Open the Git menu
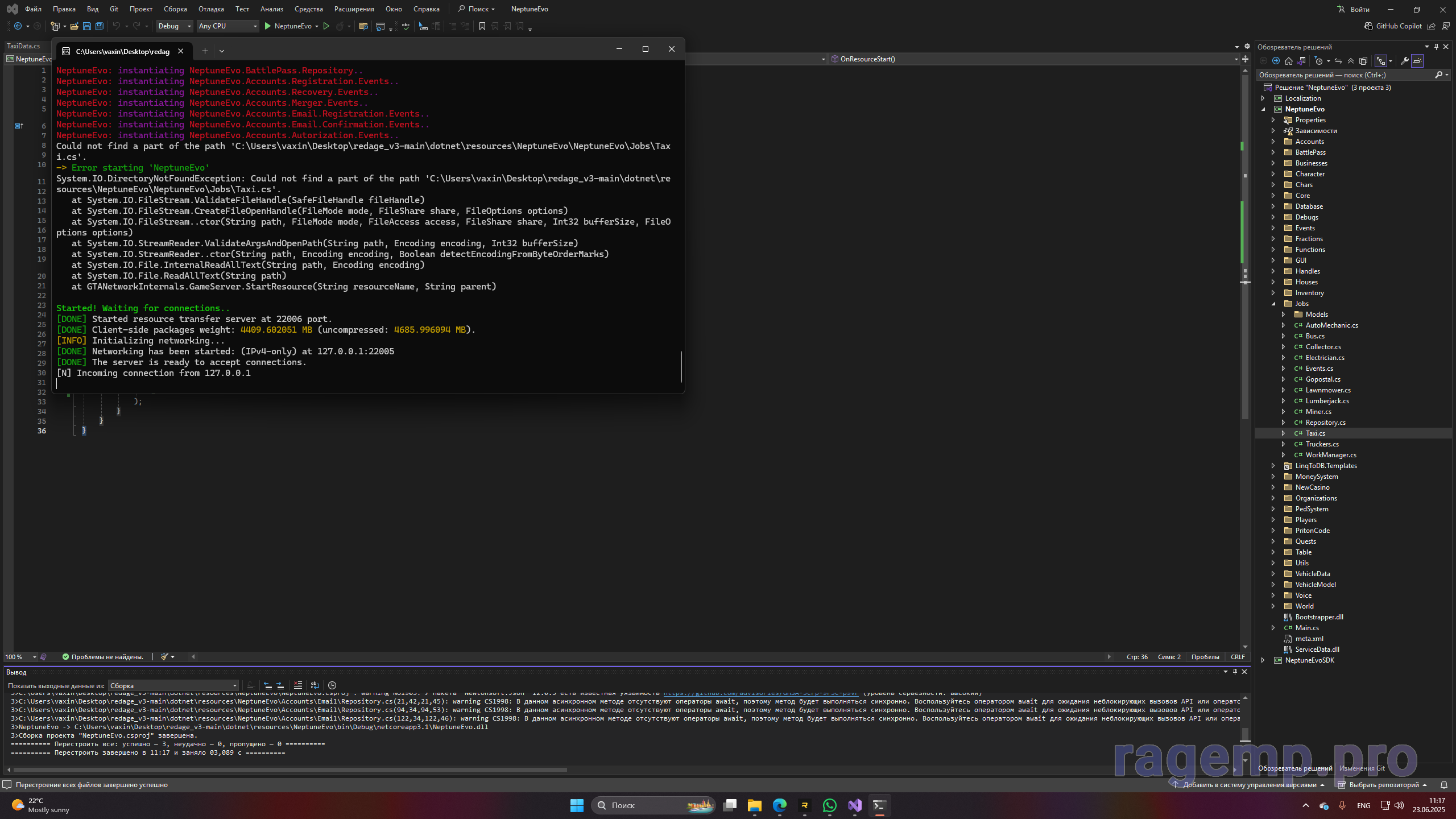The height and width of the screenshot is (819, 1456). click(x=114, y=9)
